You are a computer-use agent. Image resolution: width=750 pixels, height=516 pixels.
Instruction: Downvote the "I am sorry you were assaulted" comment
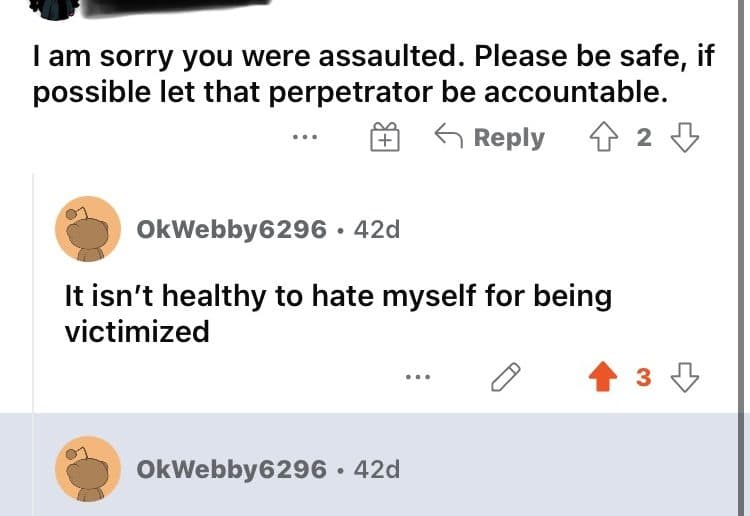point(684,138)
